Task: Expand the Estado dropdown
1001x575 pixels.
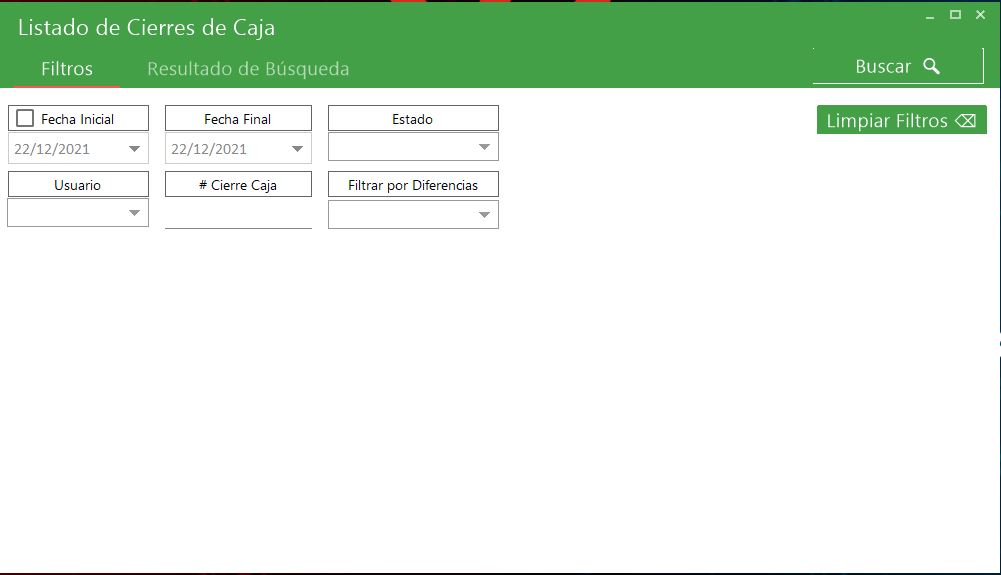Action: [484, 147]
